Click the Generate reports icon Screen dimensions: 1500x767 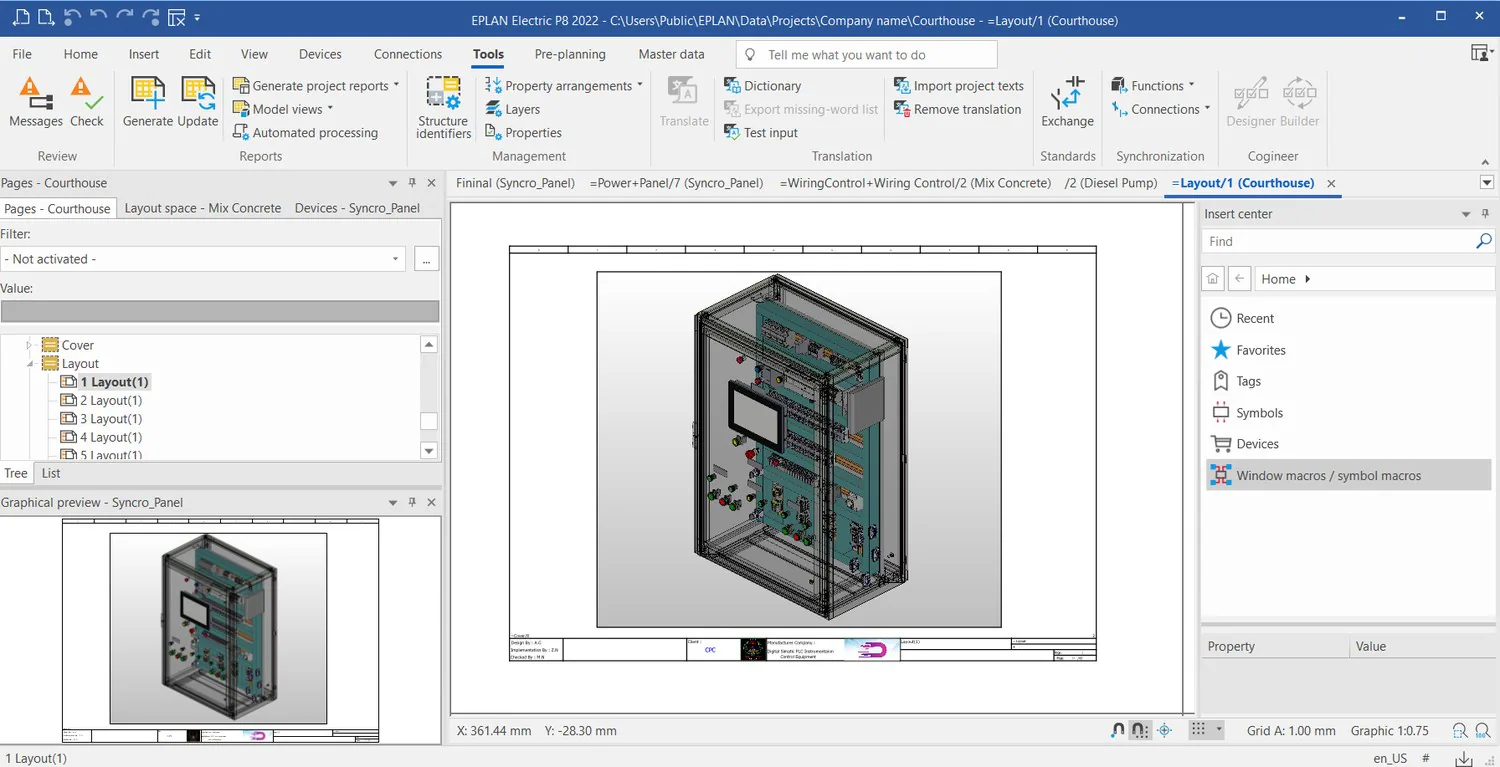148,102
